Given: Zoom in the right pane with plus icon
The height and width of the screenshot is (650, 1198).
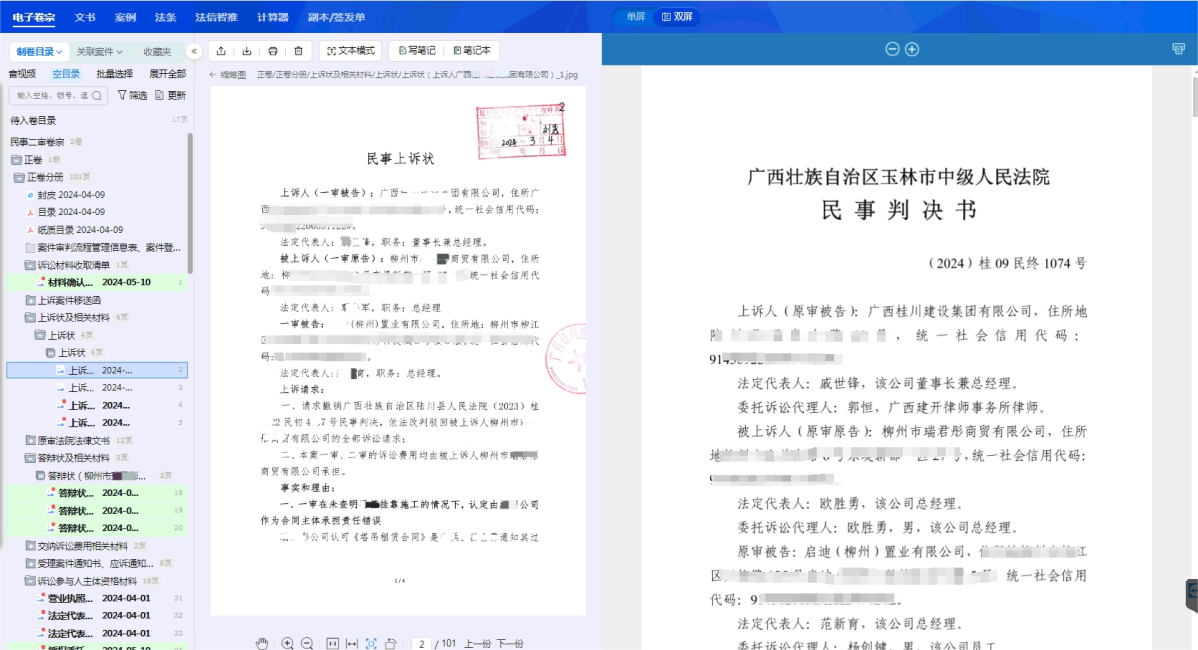Looking at the screenshot, I should [x=912, y=49].
